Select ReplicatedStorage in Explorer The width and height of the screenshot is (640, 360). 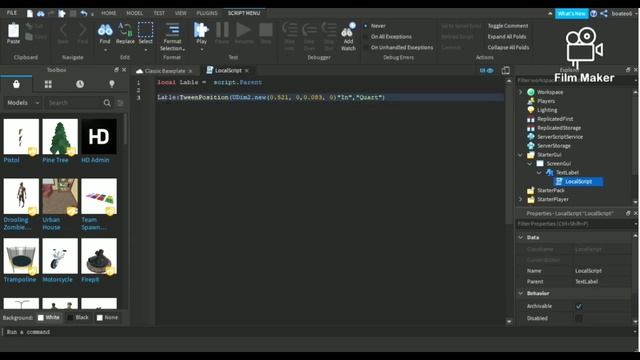click(559, 128)
